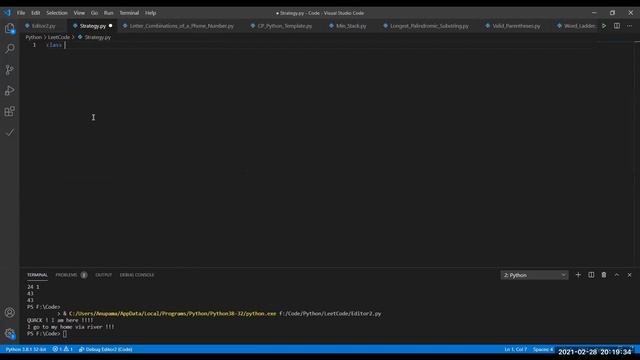This screenshot has width=640, height=360.
Task: Click Python 3.8.1 32-bit interpreter in status bar
Action: point(26,349)
